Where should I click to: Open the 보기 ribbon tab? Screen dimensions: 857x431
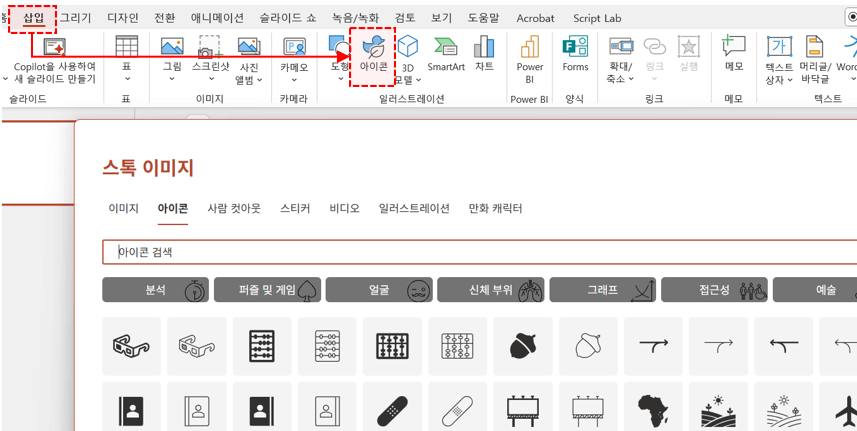[x=441, y=18]
